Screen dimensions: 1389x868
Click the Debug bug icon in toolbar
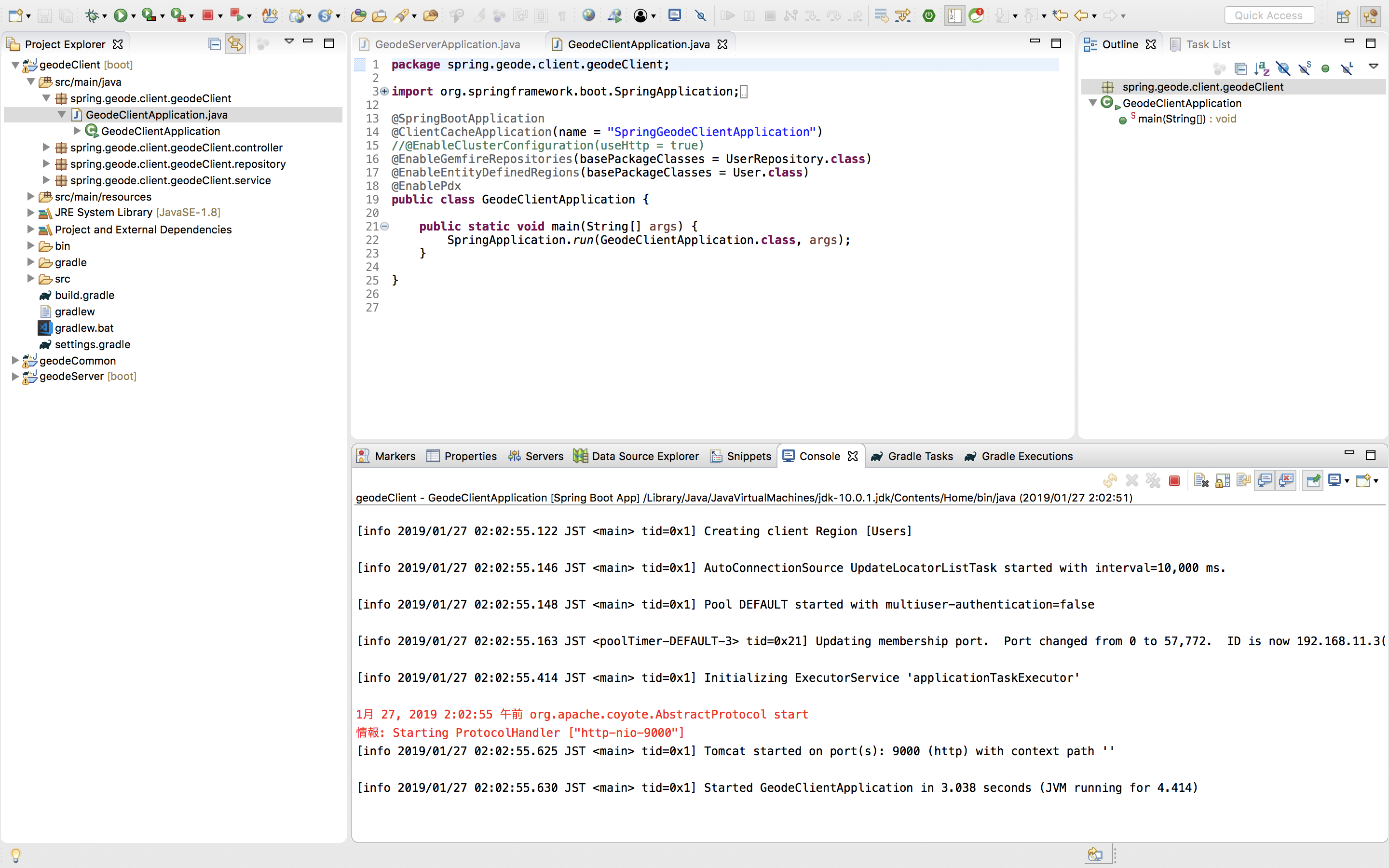pos(92,15)
